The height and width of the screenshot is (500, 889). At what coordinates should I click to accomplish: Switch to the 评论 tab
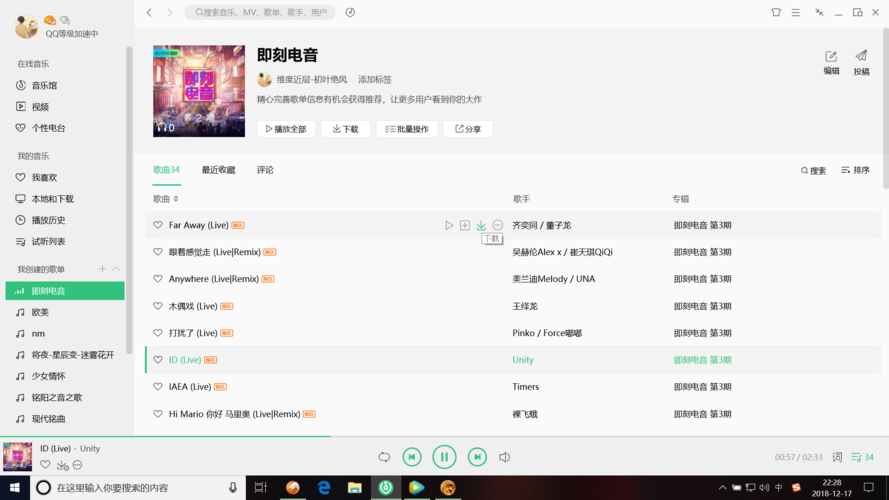click(x=265, y=170)
